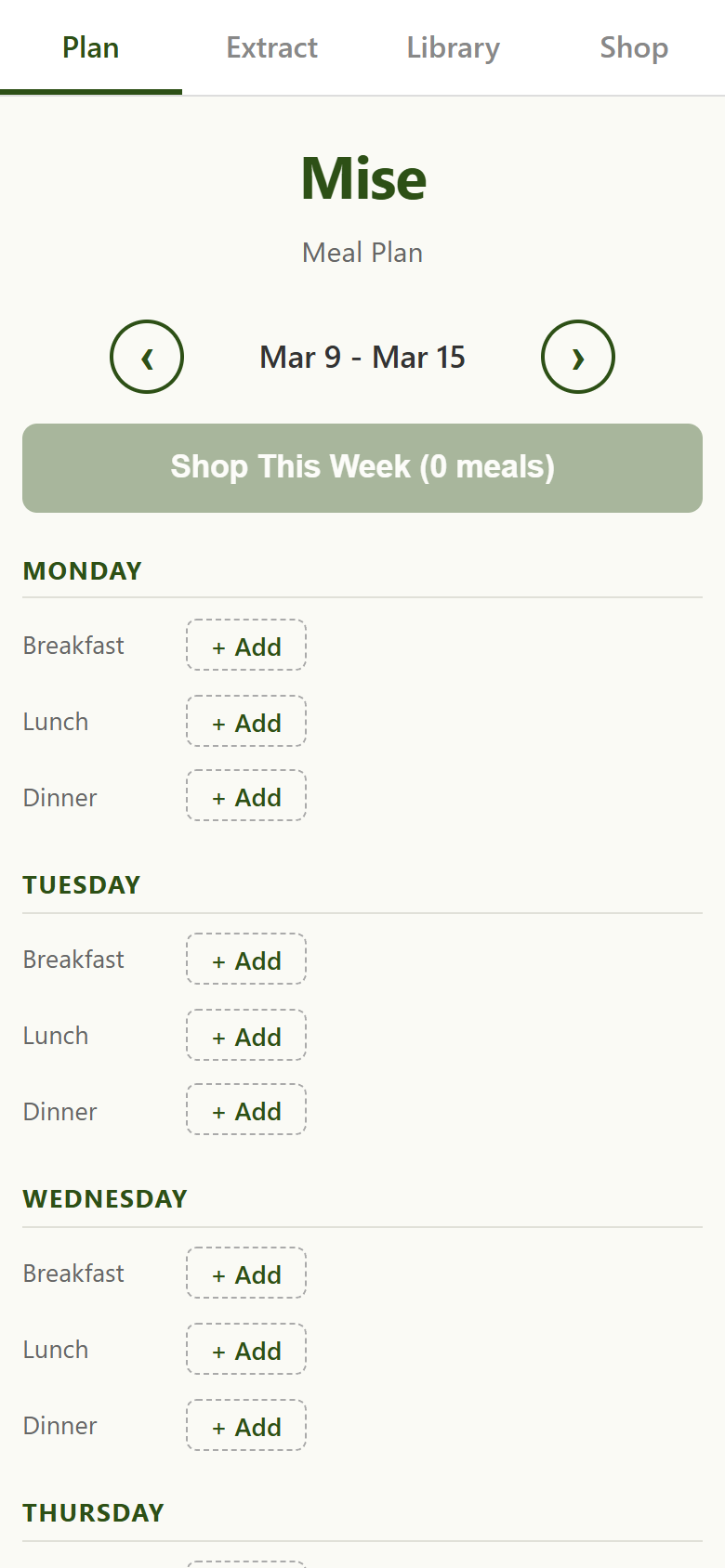Image resolution: width=725 pixels, height=1568 pixels.
Task: Add a Wednesday Lunch meal
Action: point(246,1350)
